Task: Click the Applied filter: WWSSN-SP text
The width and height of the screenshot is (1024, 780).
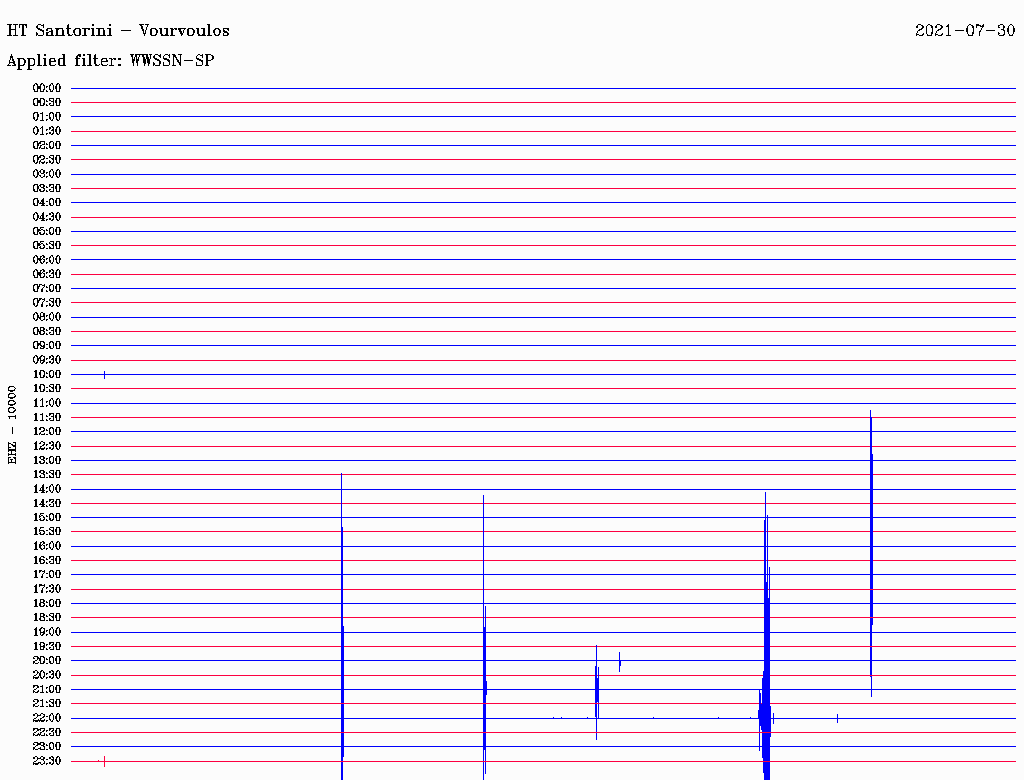Action: (x=110, y=61)
